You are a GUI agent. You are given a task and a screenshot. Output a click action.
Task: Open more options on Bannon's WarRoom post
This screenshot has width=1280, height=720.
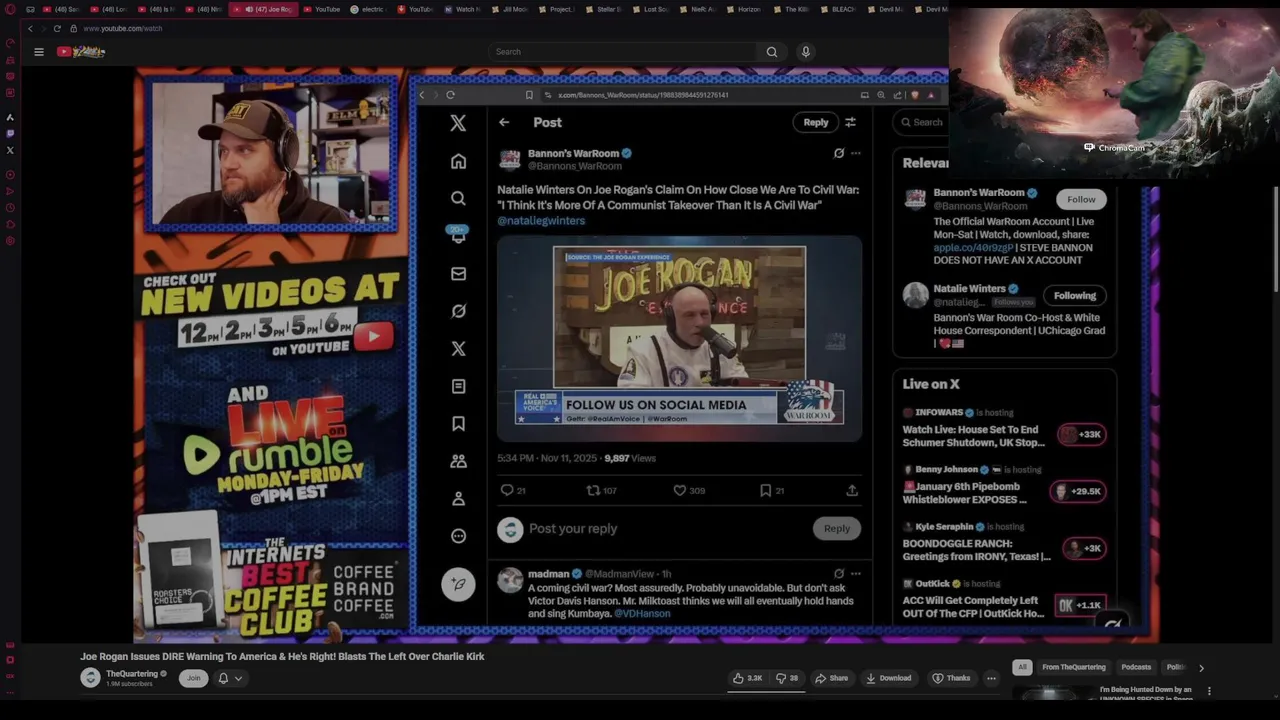click(855, 153)
